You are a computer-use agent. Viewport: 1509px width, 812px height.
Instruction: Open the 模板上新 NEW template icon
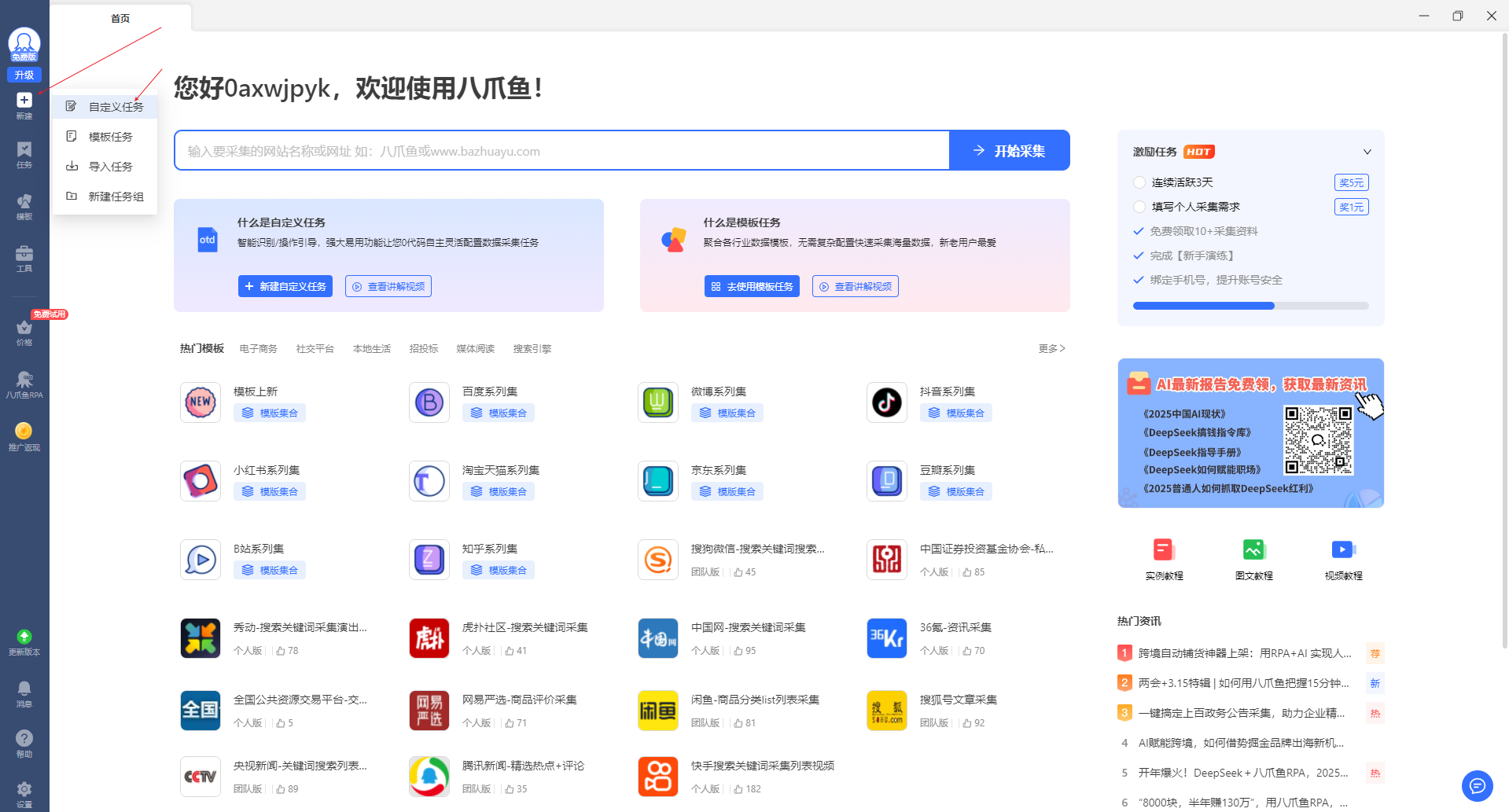[x=201, y=402]
